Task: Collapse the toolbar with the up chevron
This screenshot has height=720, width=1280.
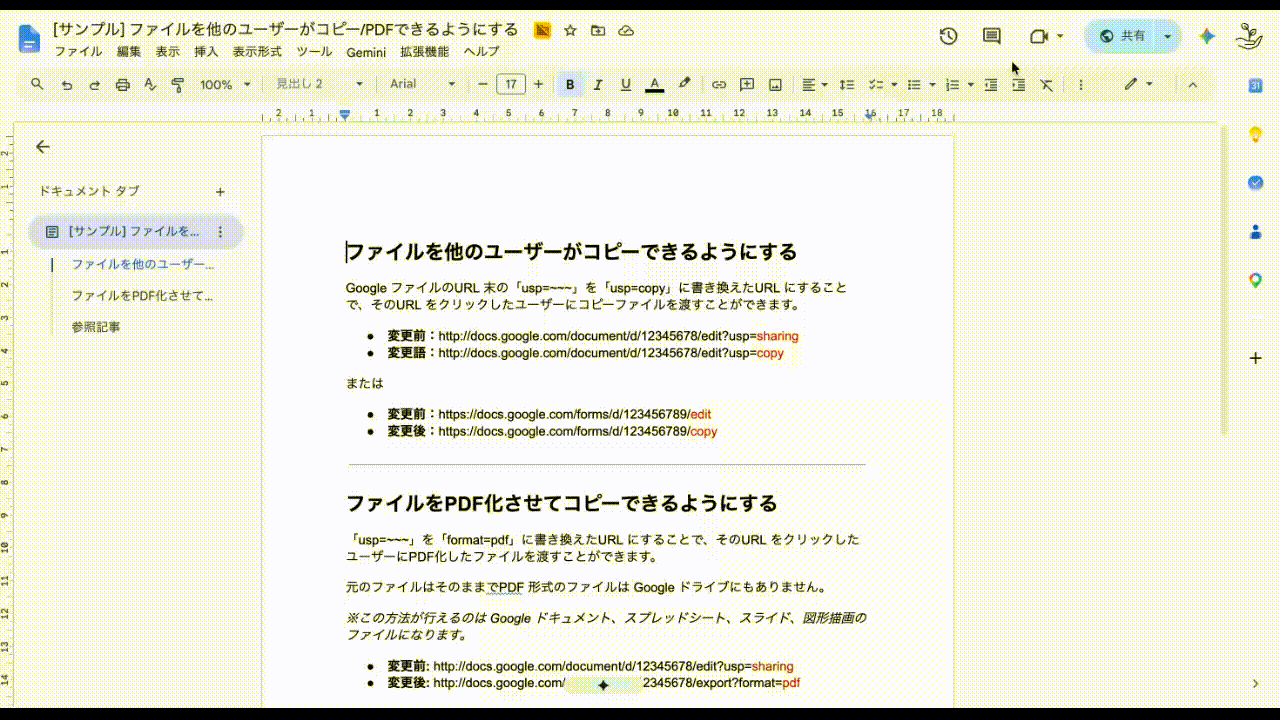Action: click(1192, 85)
